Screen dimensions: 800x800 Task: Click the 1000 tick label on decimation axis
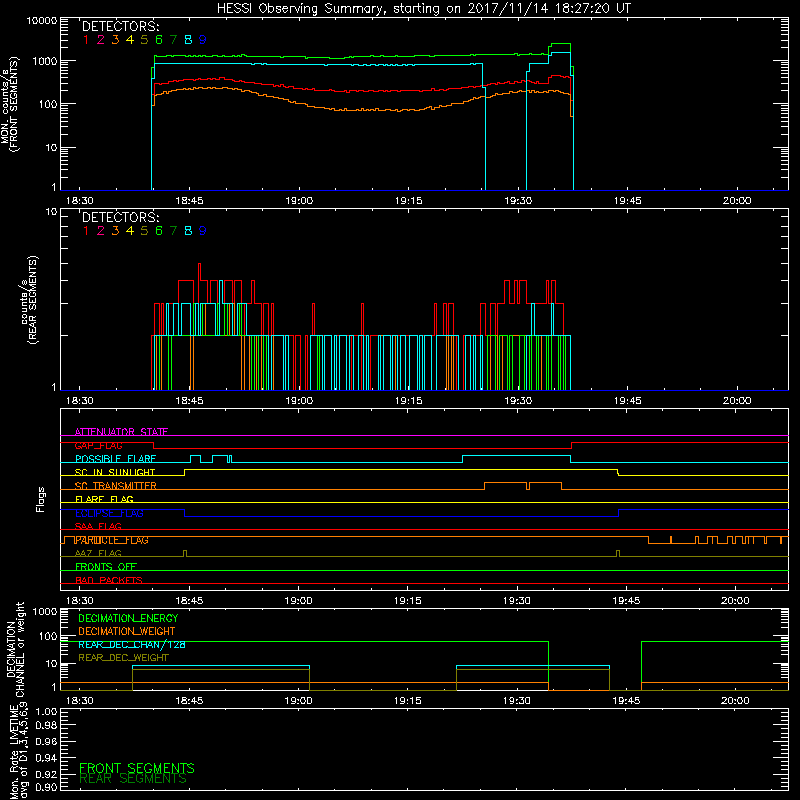tap(45, 612)
